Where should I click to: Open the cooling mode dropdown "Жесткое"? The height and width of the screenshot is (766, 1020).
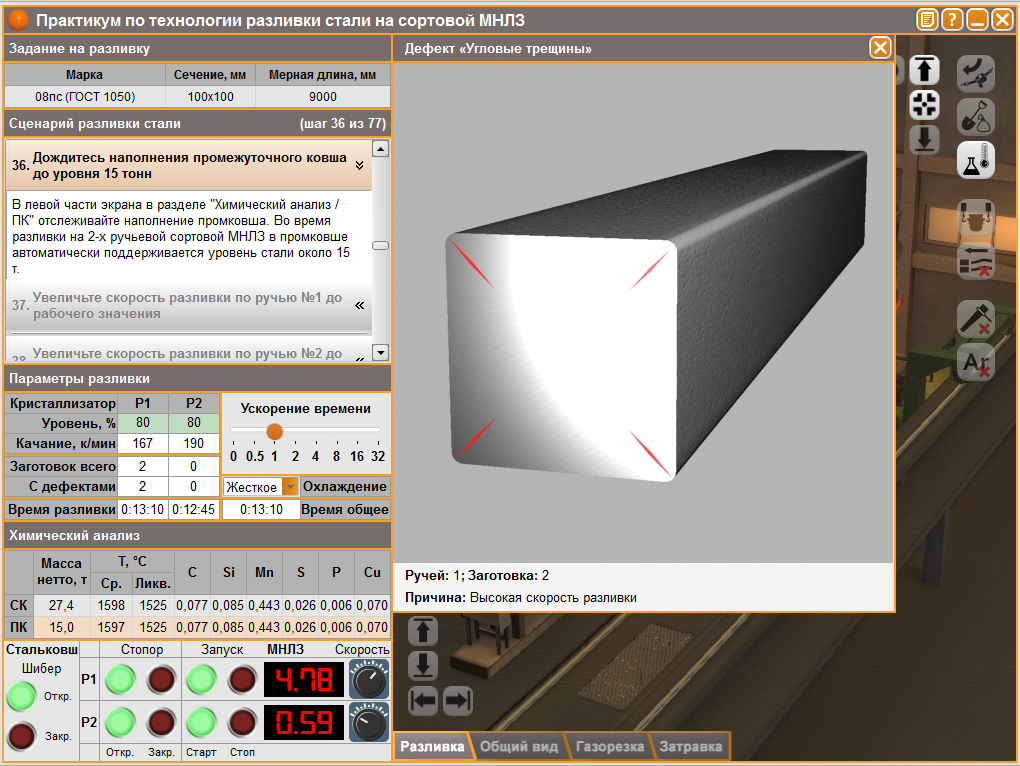point(260,486)
